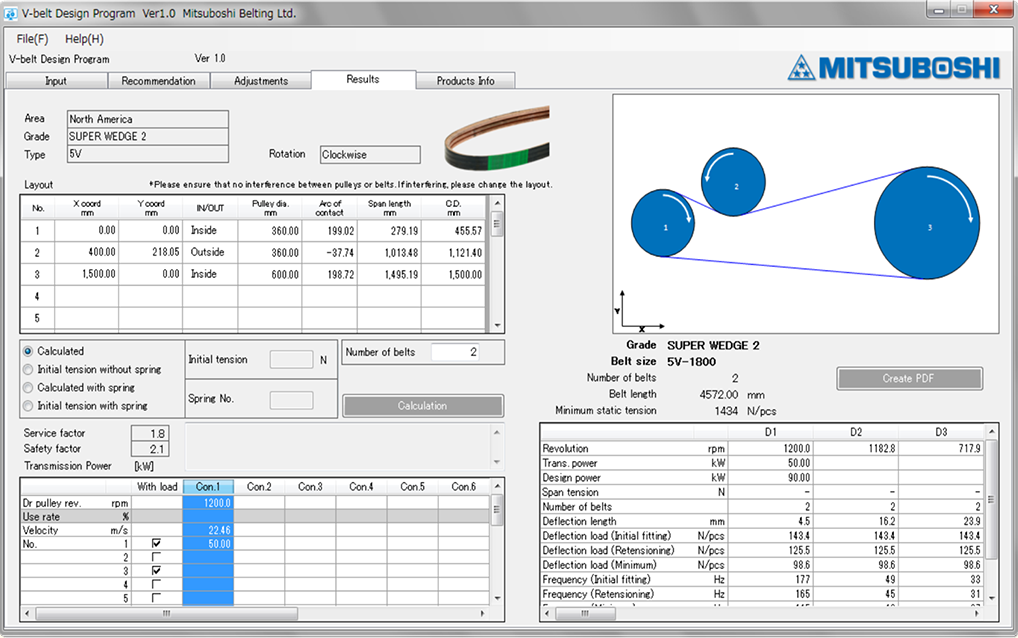Click pulley 2 Y coord cell 218.05
This screenshot has width=1018, height=638.
(x=151, y=252)
